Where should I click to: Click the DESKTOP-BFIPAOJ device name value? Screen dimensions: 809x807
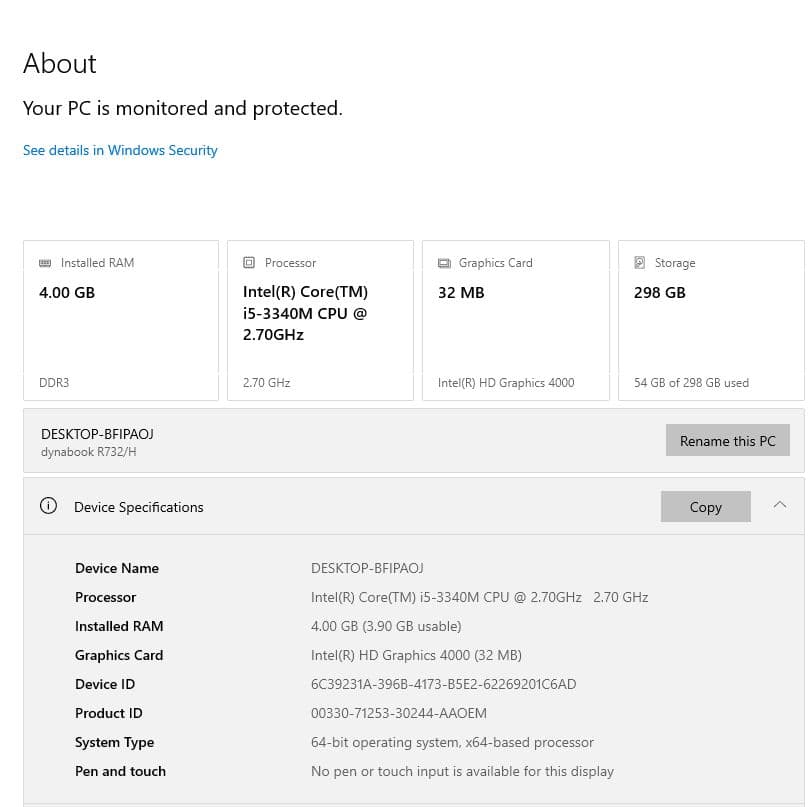367,568
